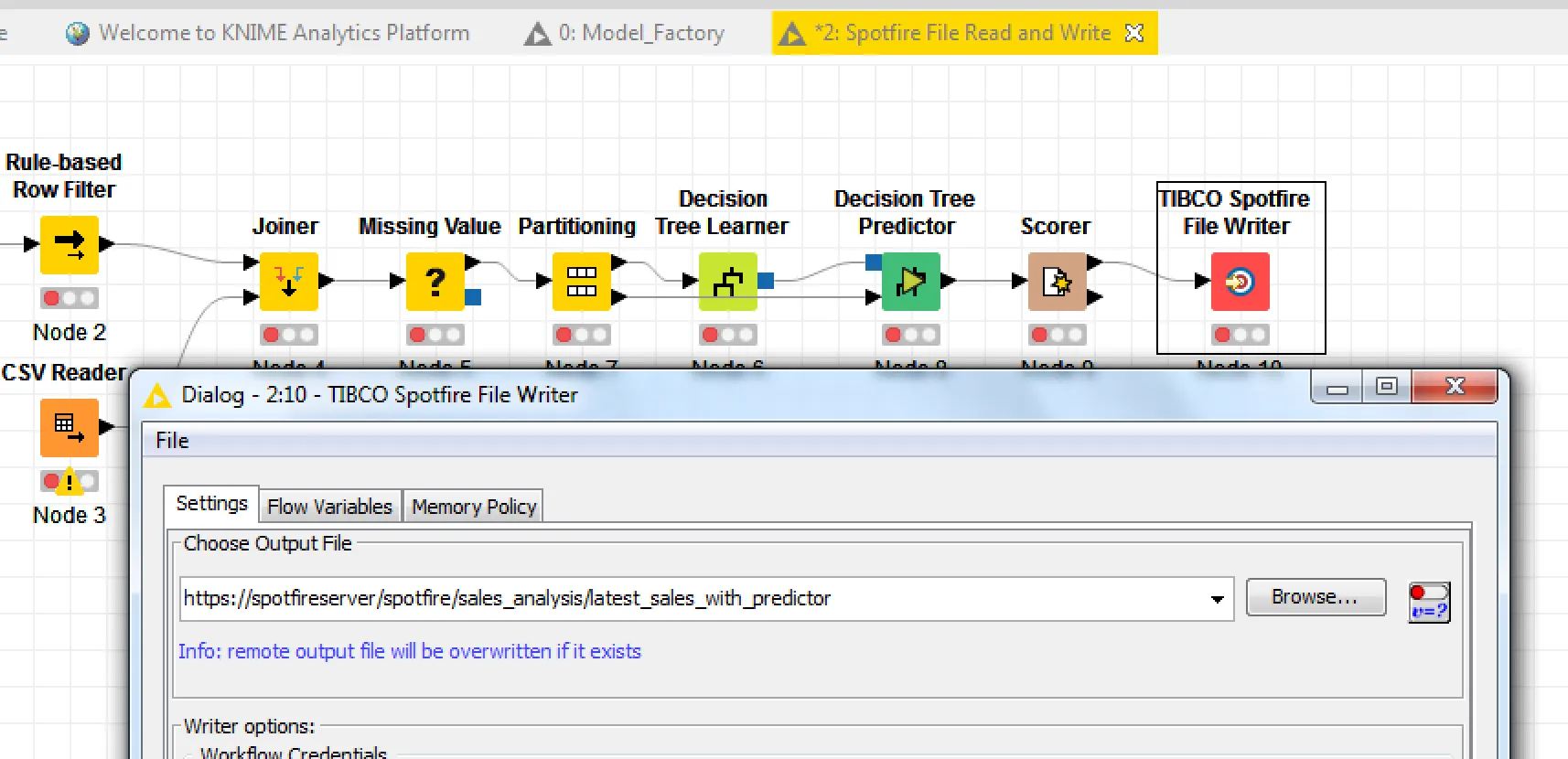Open the Memory Policy tab
The width and height of the screenshot is (1568, 759).
[x=473, y=506]
